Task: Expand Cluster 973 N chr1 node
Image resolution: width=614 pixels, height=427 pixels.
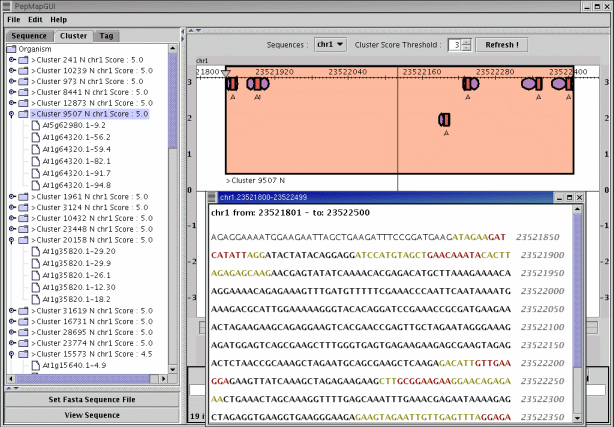Action: point(12,81)
